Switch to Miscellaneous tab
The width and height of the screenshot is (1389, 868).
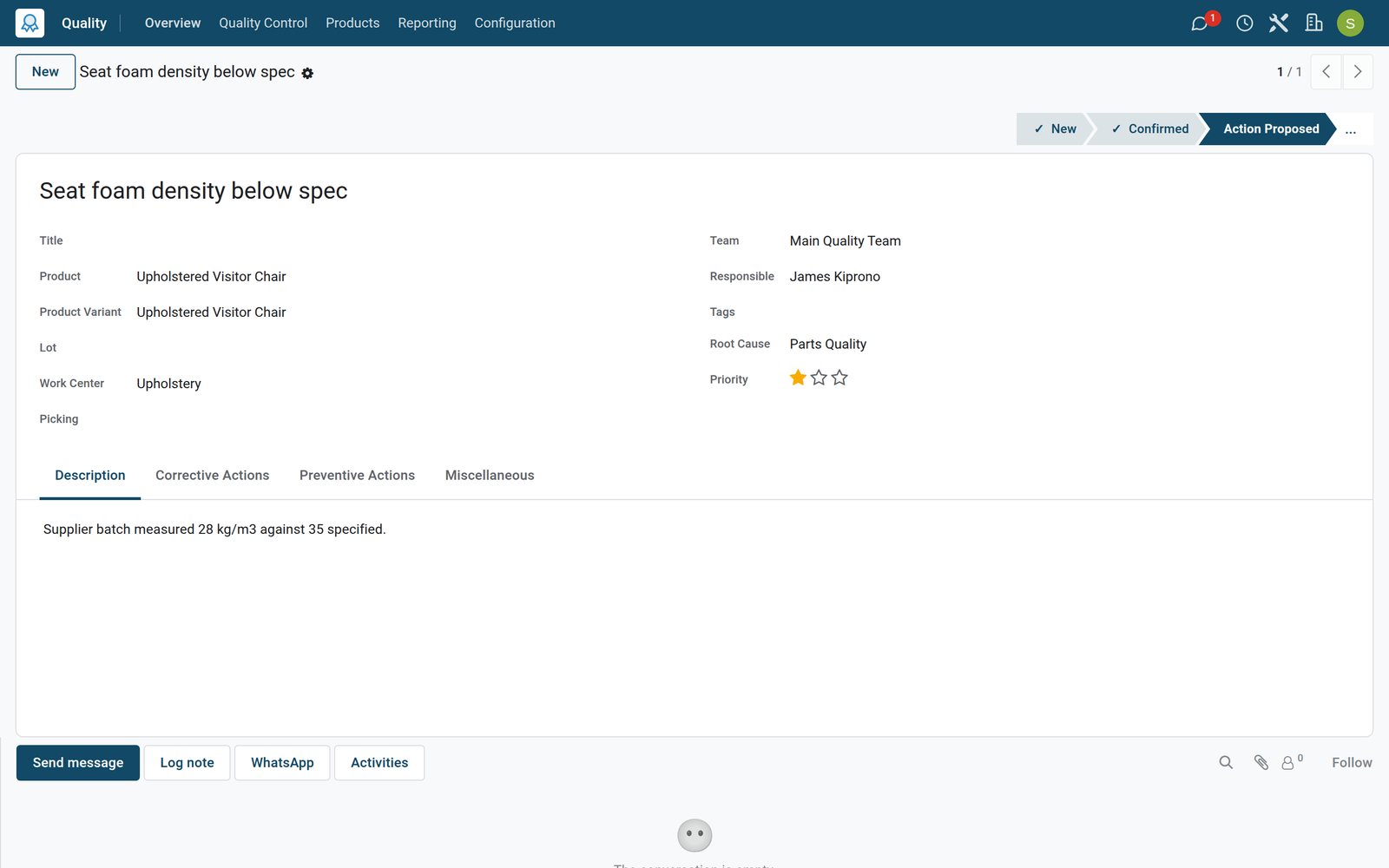click(x=490, y=476)
